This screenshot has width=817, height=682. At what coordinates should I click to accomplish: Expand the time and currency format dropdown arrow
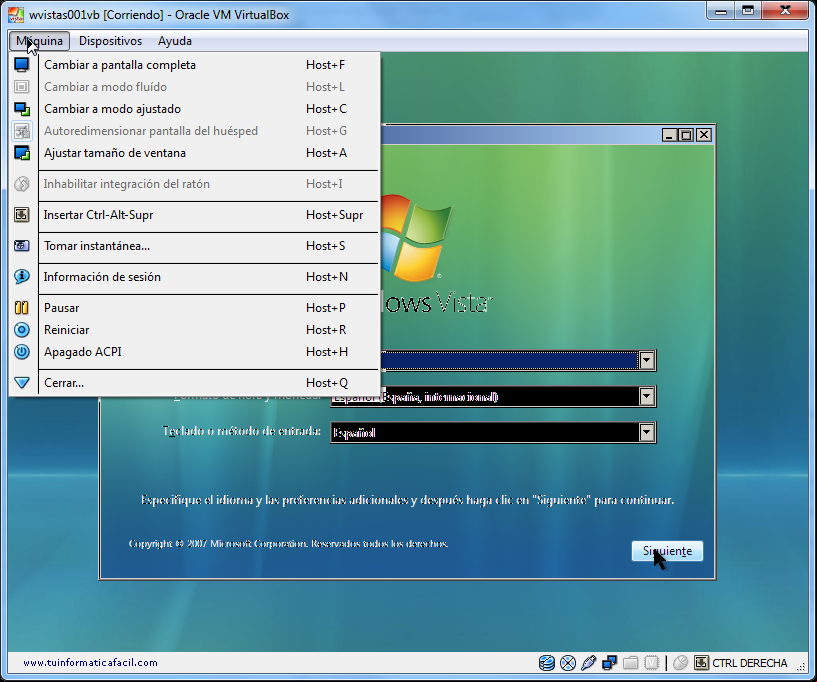647,397
